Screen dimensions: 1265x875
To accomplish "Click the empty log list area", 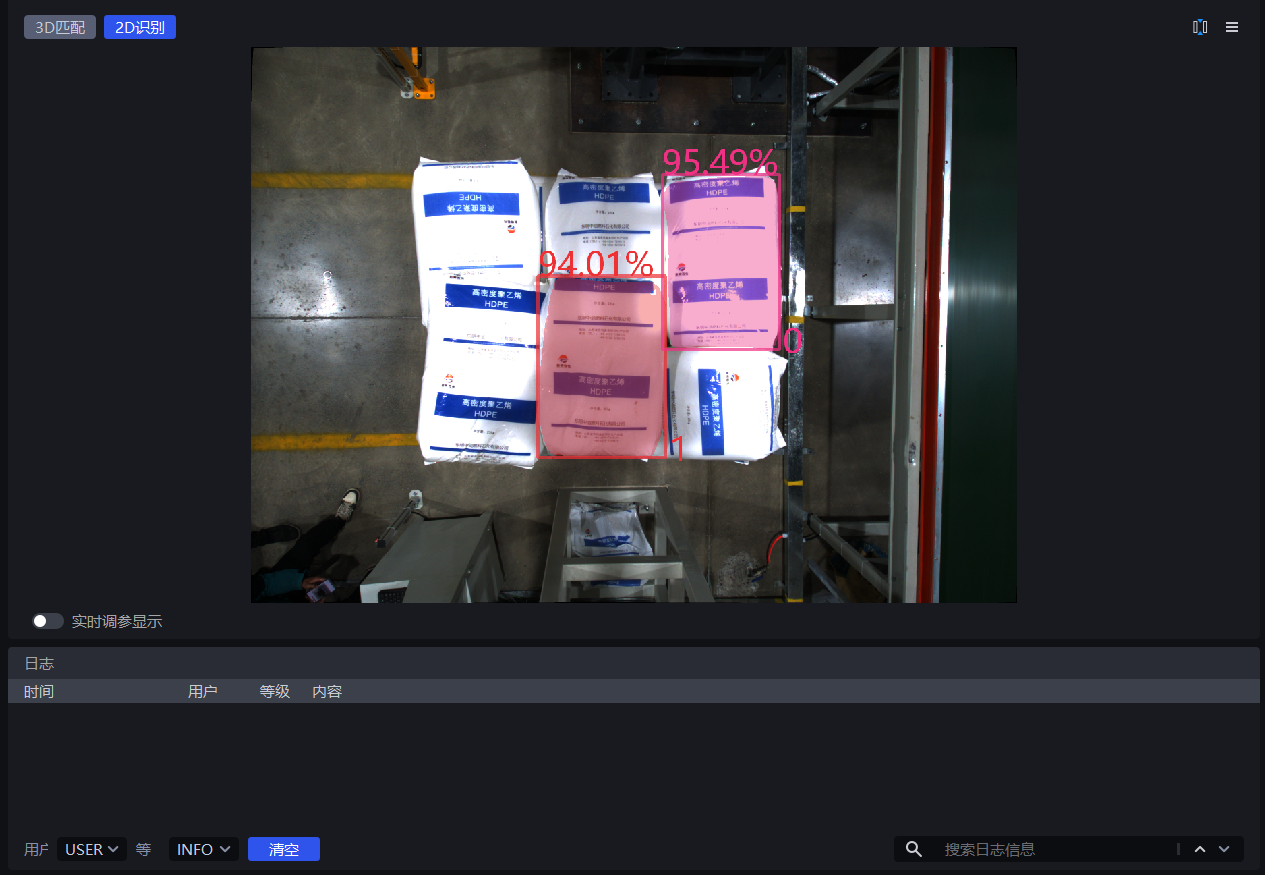I will point(632,765).
